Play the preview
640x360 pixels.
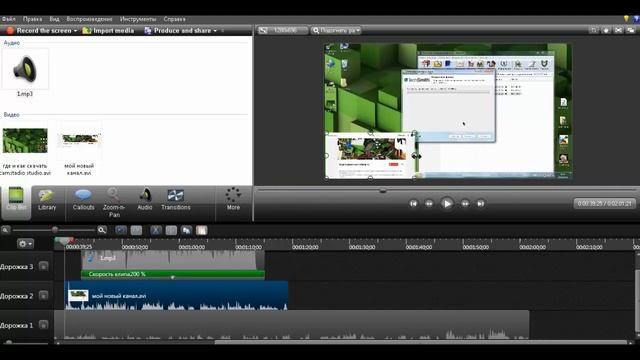(447, 203)
